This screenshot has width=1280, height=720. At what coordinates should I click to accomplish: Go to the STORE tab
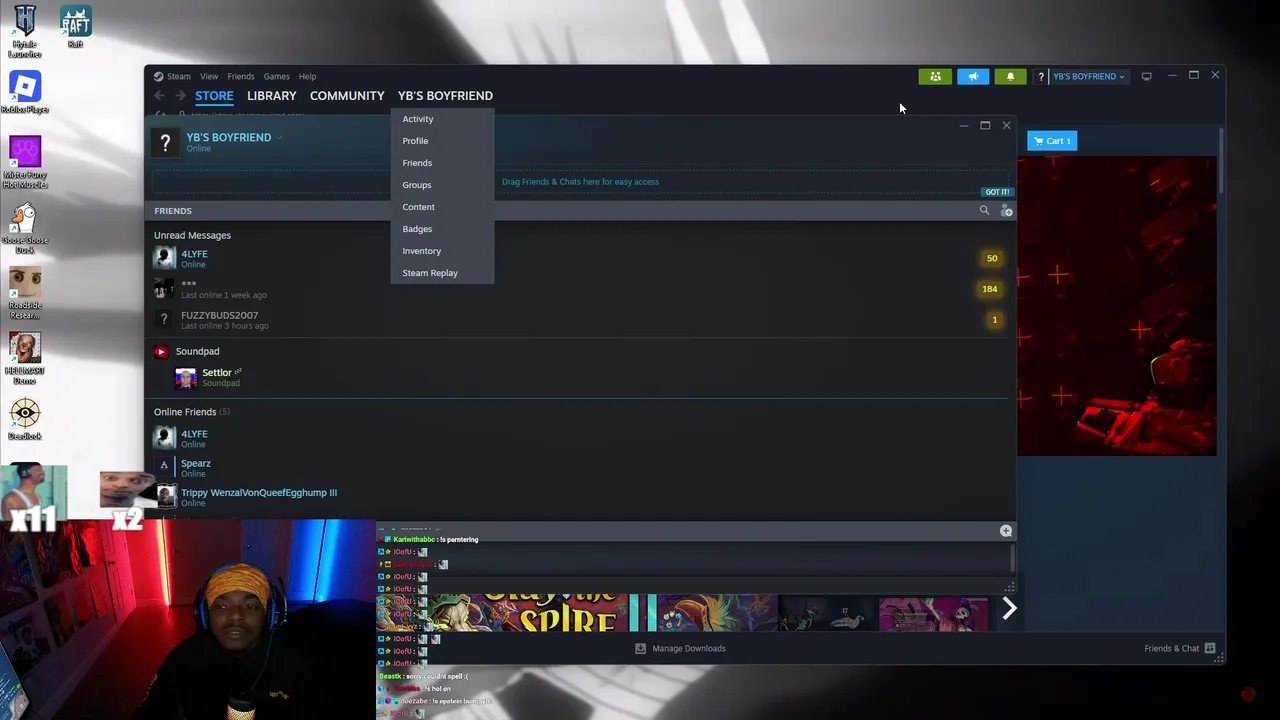tap(214, 96)
